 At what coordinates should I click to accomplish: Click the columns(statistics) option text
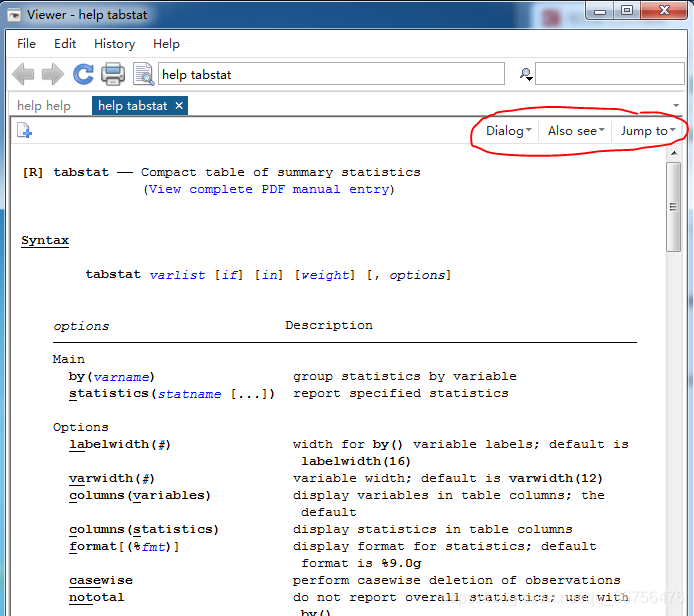click(x=144, y=530)
